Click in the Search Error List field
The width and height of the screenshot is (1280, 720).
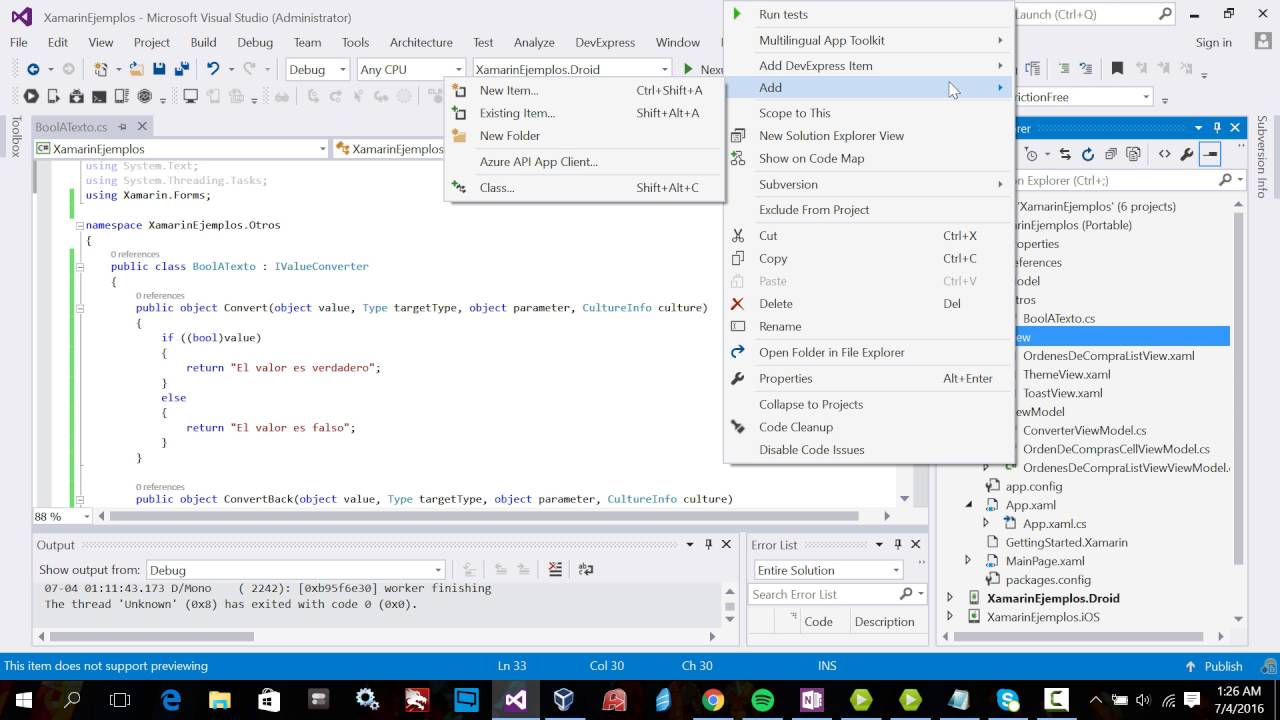click(823, 594)
